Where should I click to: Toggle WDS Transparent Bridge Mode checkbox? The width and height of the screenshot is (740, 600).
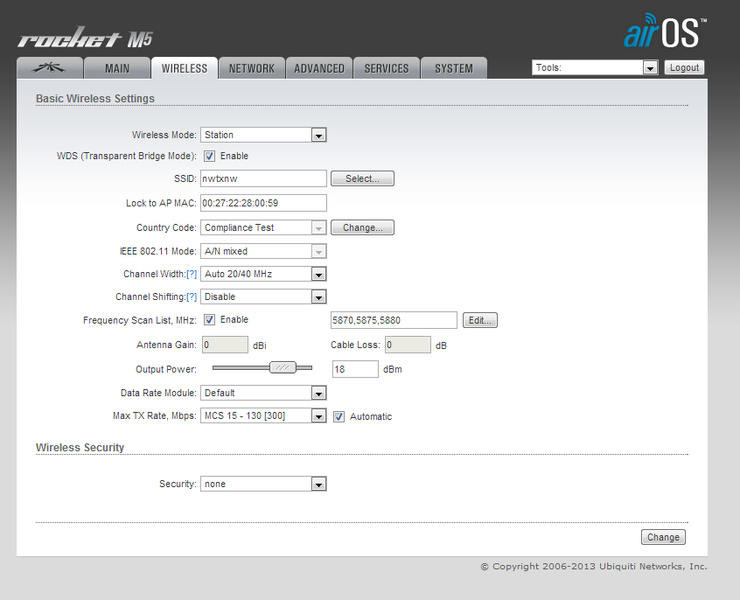[209, 156]
